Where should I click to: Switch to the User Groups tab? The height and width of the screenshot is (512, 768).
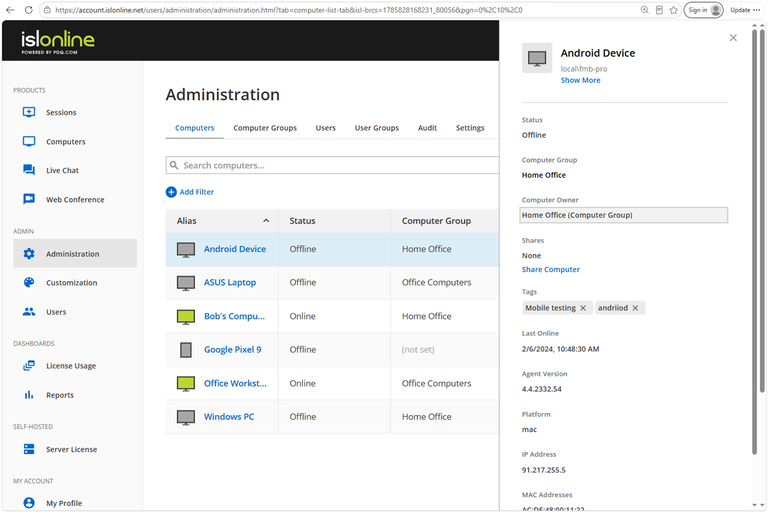coord(377,128)
